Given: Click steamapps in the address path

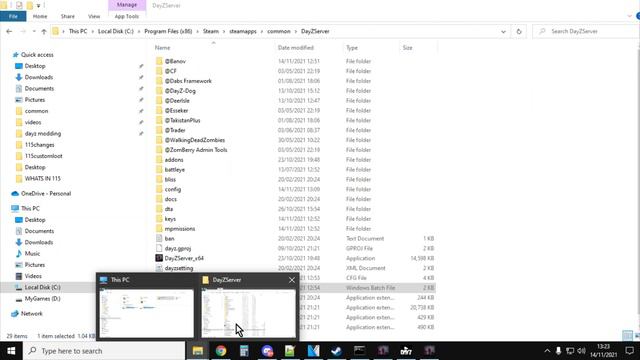Looking at the screenshot, I should click(x=243, y=31).
